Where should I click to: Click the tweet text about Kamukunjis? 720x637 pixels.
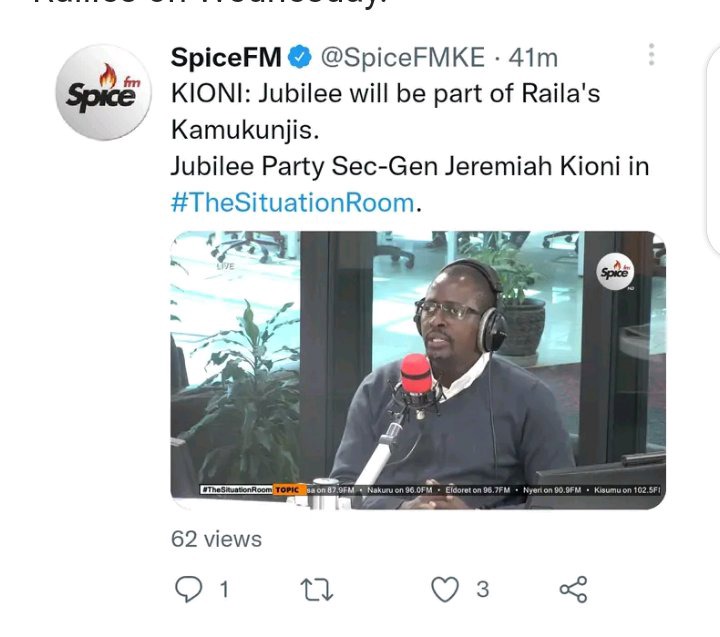[386, 111]
